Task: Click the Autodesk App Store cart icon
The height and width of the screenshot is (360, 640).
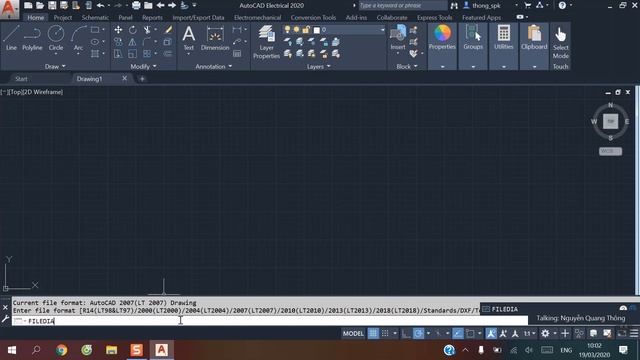Action: (x=528, y=5)
